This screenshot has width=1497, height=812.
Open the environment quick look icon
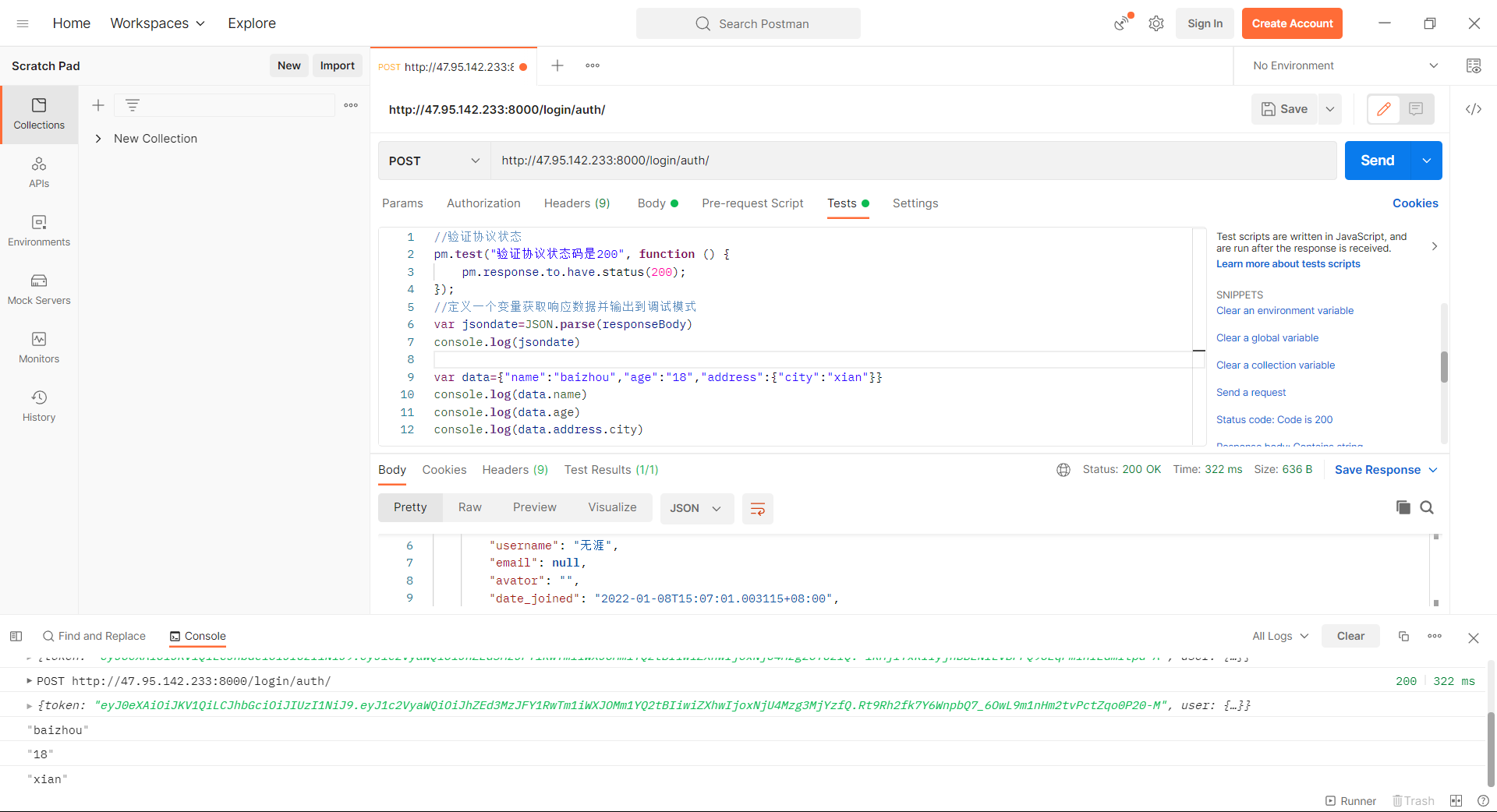click(1474, 65)
